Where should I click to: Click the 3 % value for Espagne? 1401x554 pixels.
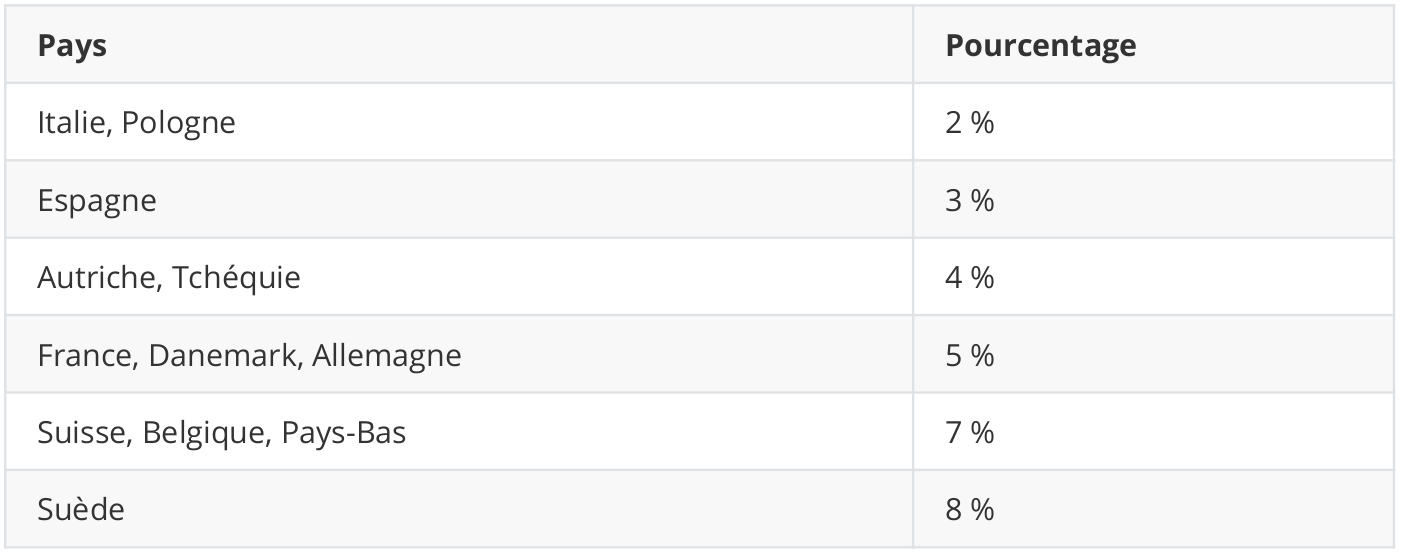969,200
